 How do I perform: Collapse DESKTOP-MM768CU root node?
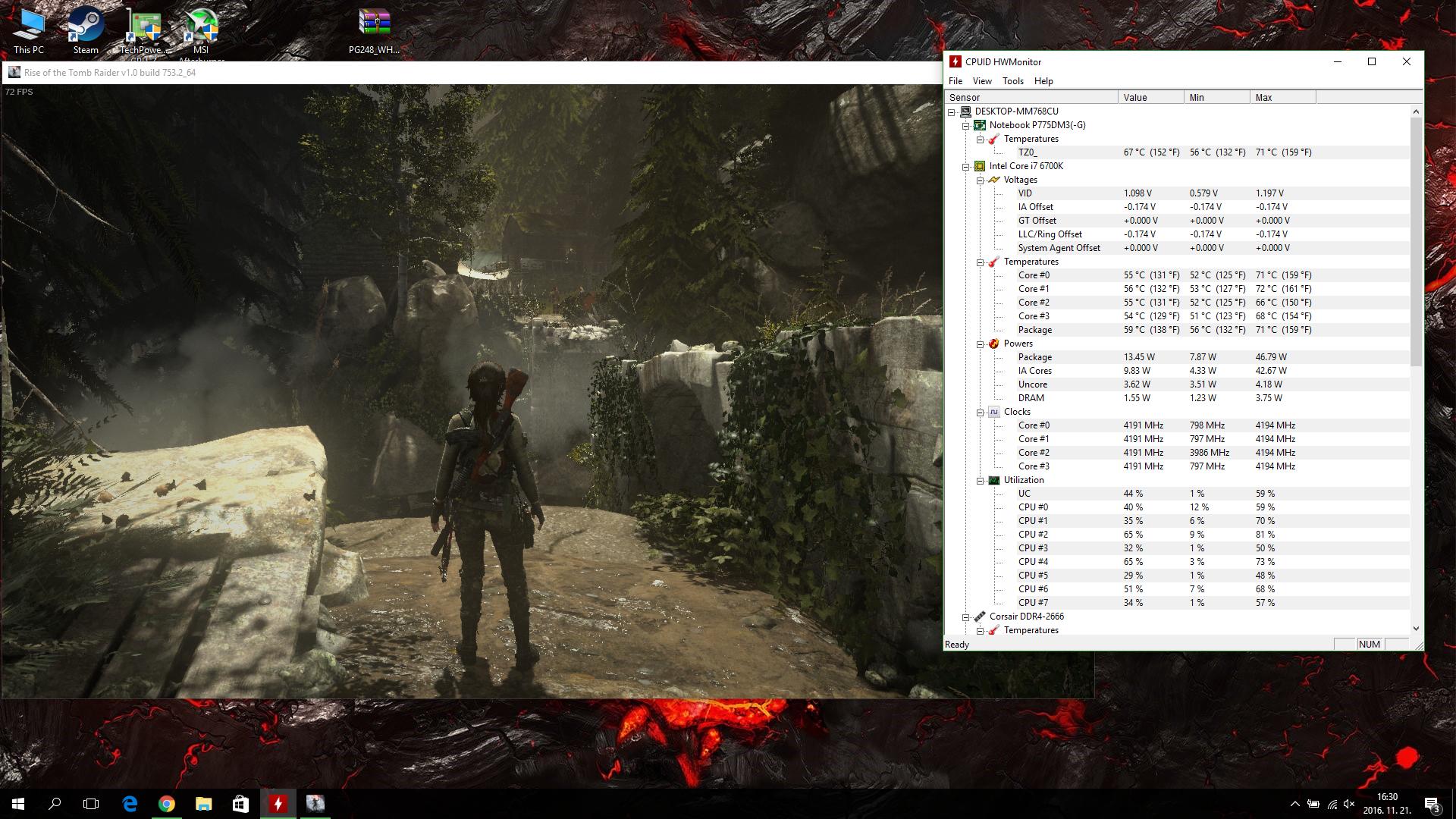click(x=952, y=112)
